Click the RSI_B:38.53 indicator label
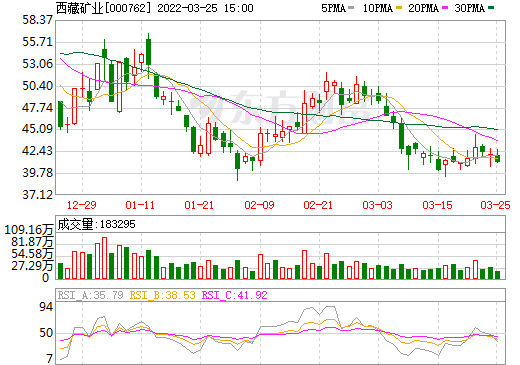Image resolution: width=520 pixels, height=365 pixels. pos(162,295)
